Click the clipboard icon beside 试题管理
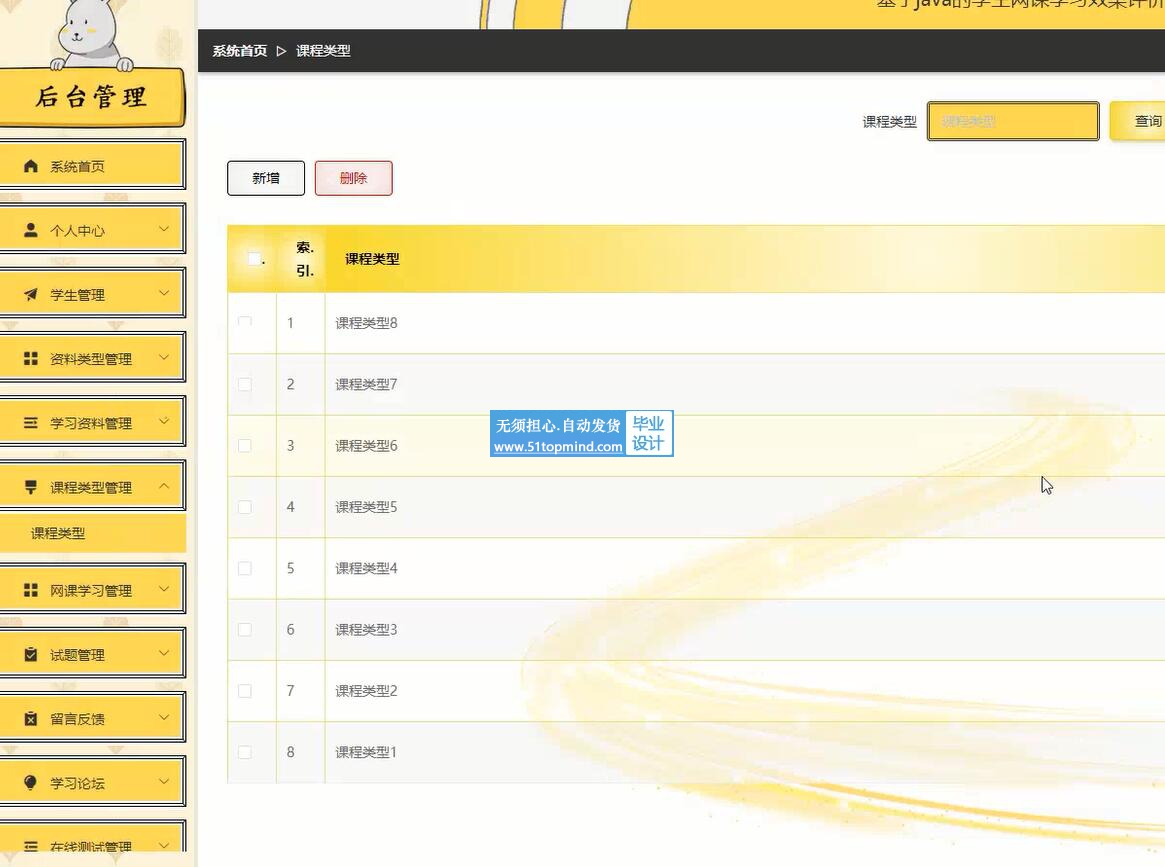Viewport: 1165px width, 867px height. click(x=30, y=655)
